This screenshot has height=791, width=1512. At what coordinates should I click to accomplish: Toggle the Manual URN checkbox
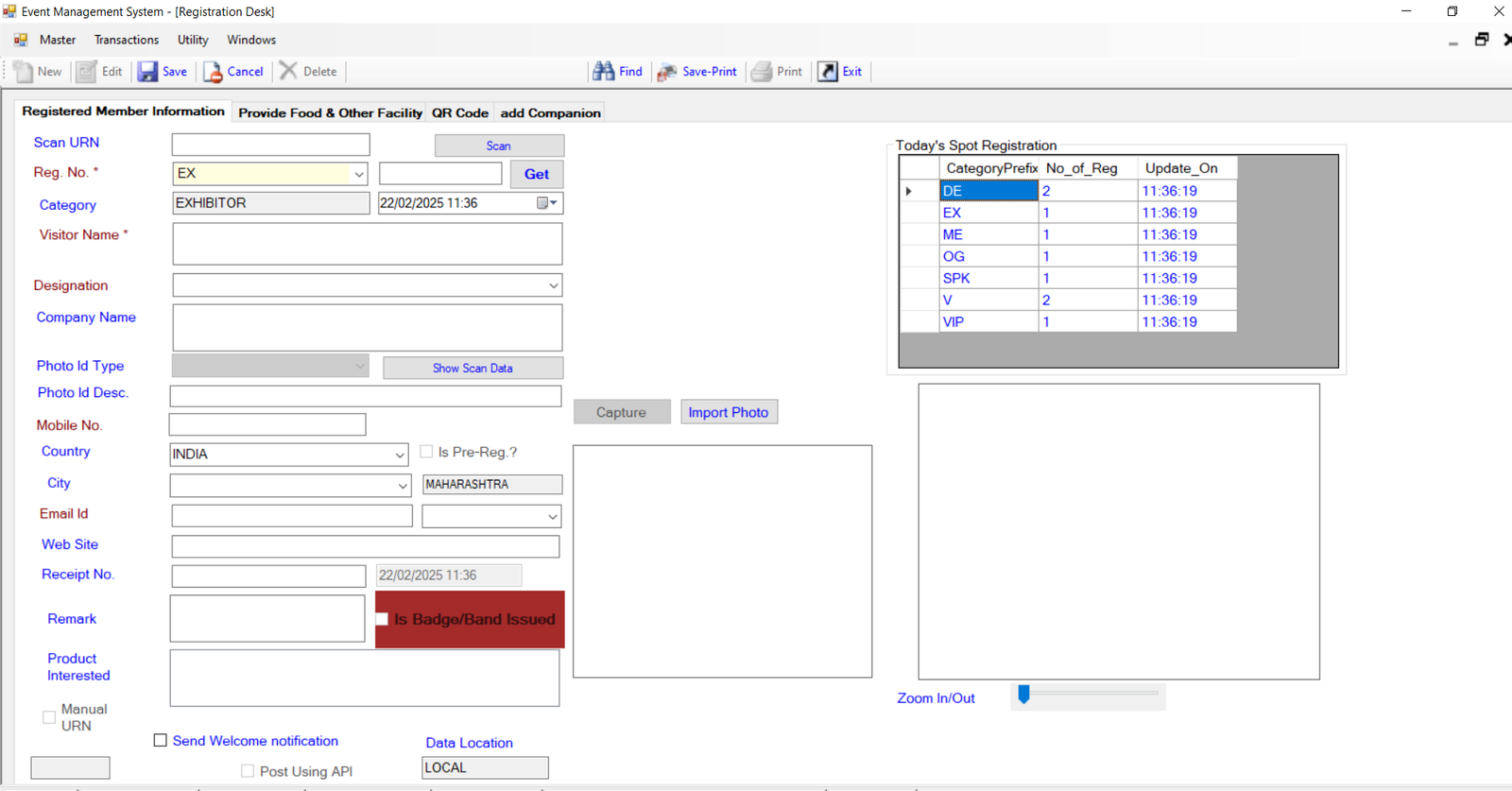(x=49, y=717)
